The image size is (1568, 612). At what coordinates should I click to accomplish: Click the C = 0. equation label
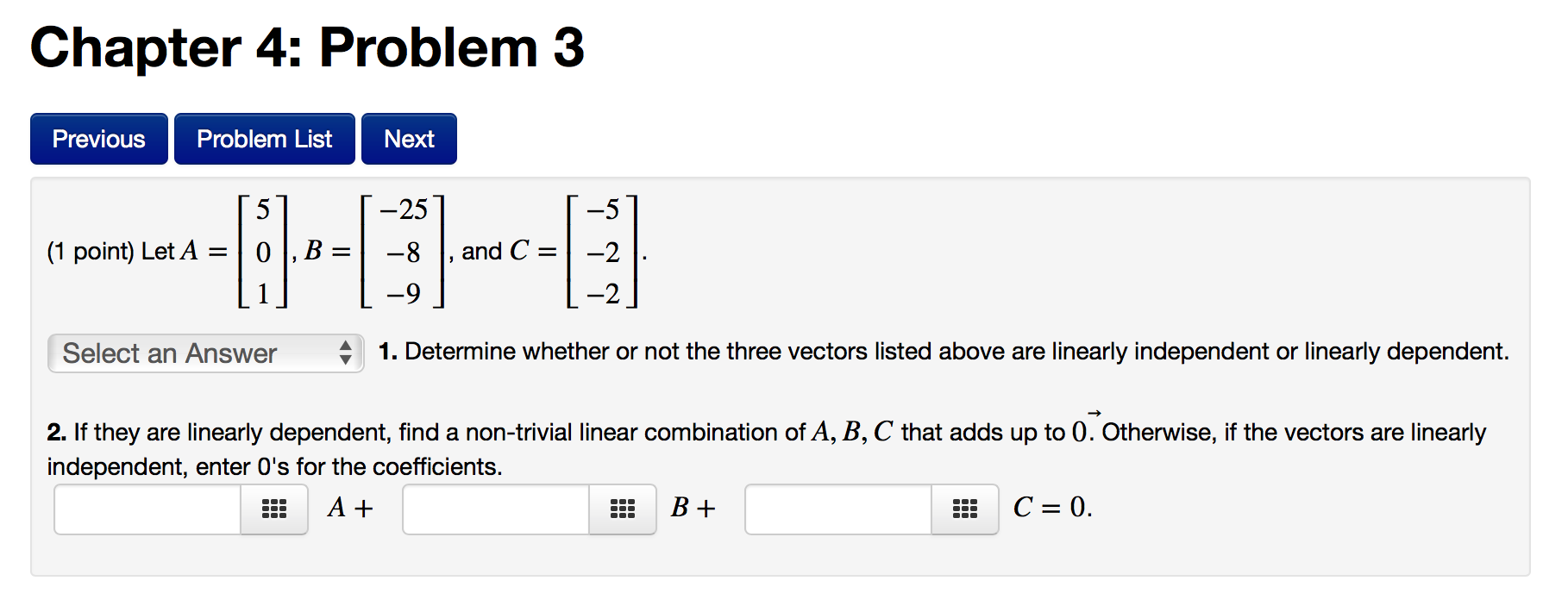click(x=1053, y=508)
